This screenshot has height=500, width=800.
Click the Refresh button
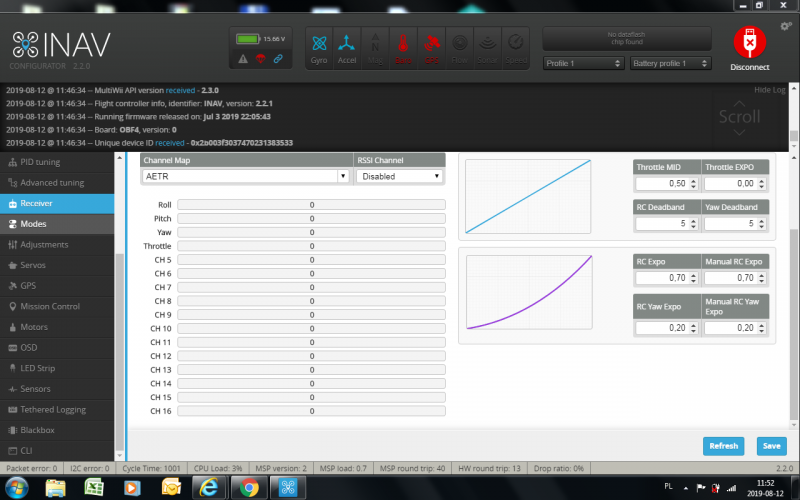[x=723, y=446]
